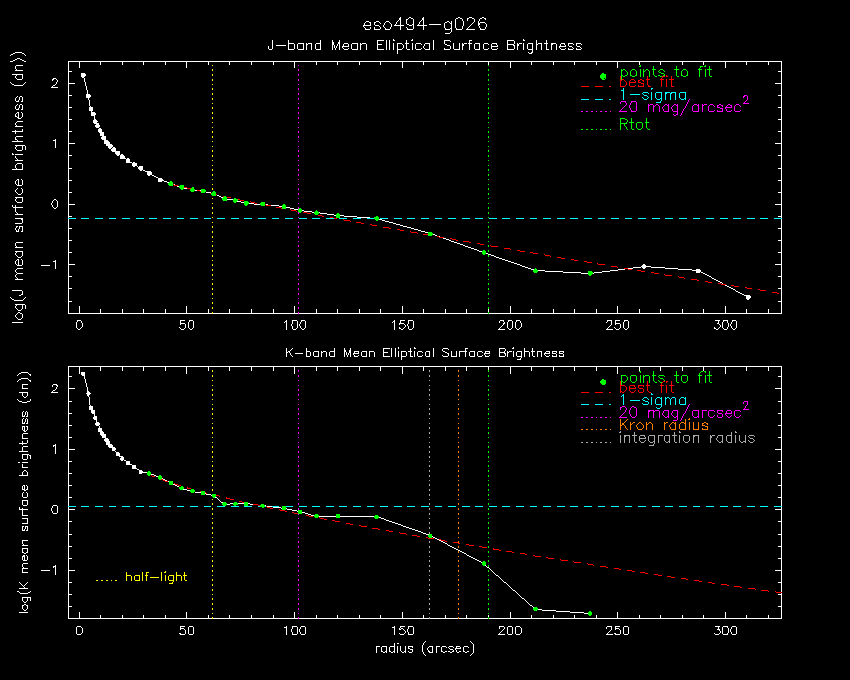Click the K-band Mean Elliptical Surface Brightness heading
Image resolution: width=850 pixels, height=680 pixels.
coord(425,353)
